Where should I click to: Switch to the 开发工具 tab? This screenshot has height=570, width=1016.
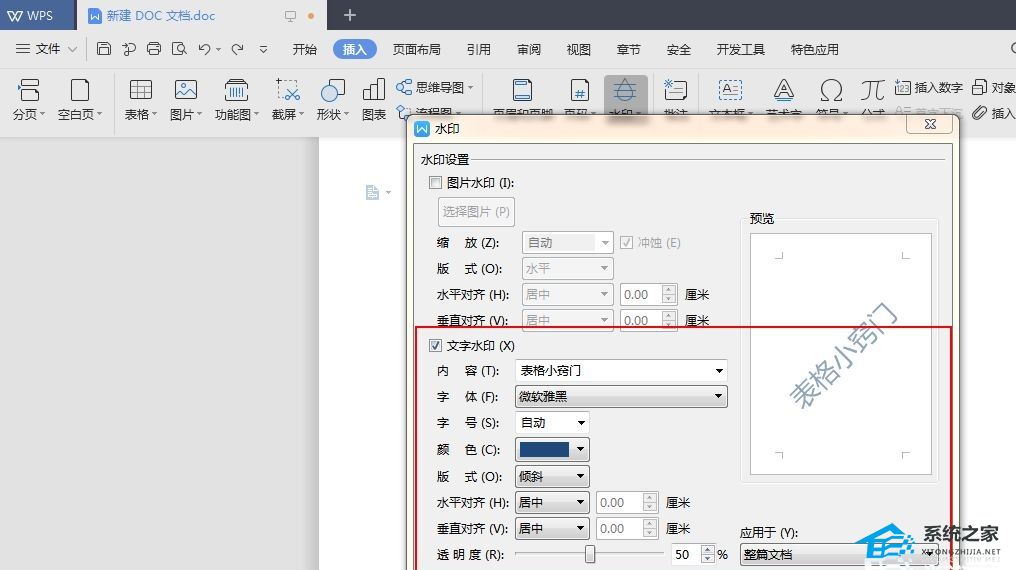pyautogui.click(x=741, y=49)
